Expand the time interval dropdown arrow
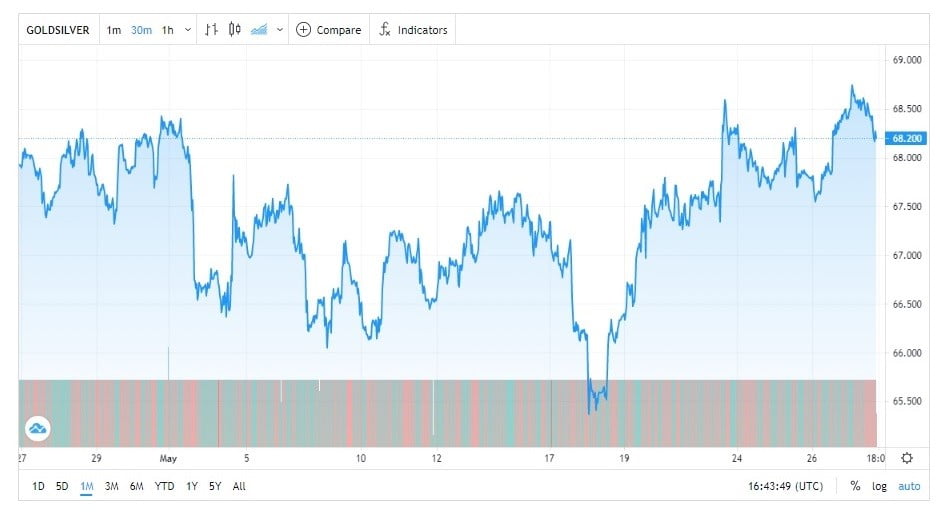 [186, 30]
